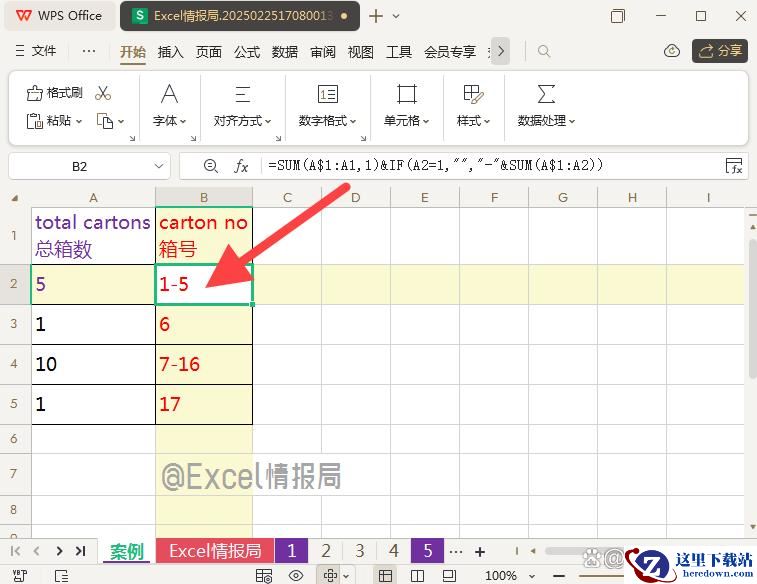Go to the next sheet with the arrow
This screenshot has width=757, height=584.
pyautogui.click(x=59, y=551)
